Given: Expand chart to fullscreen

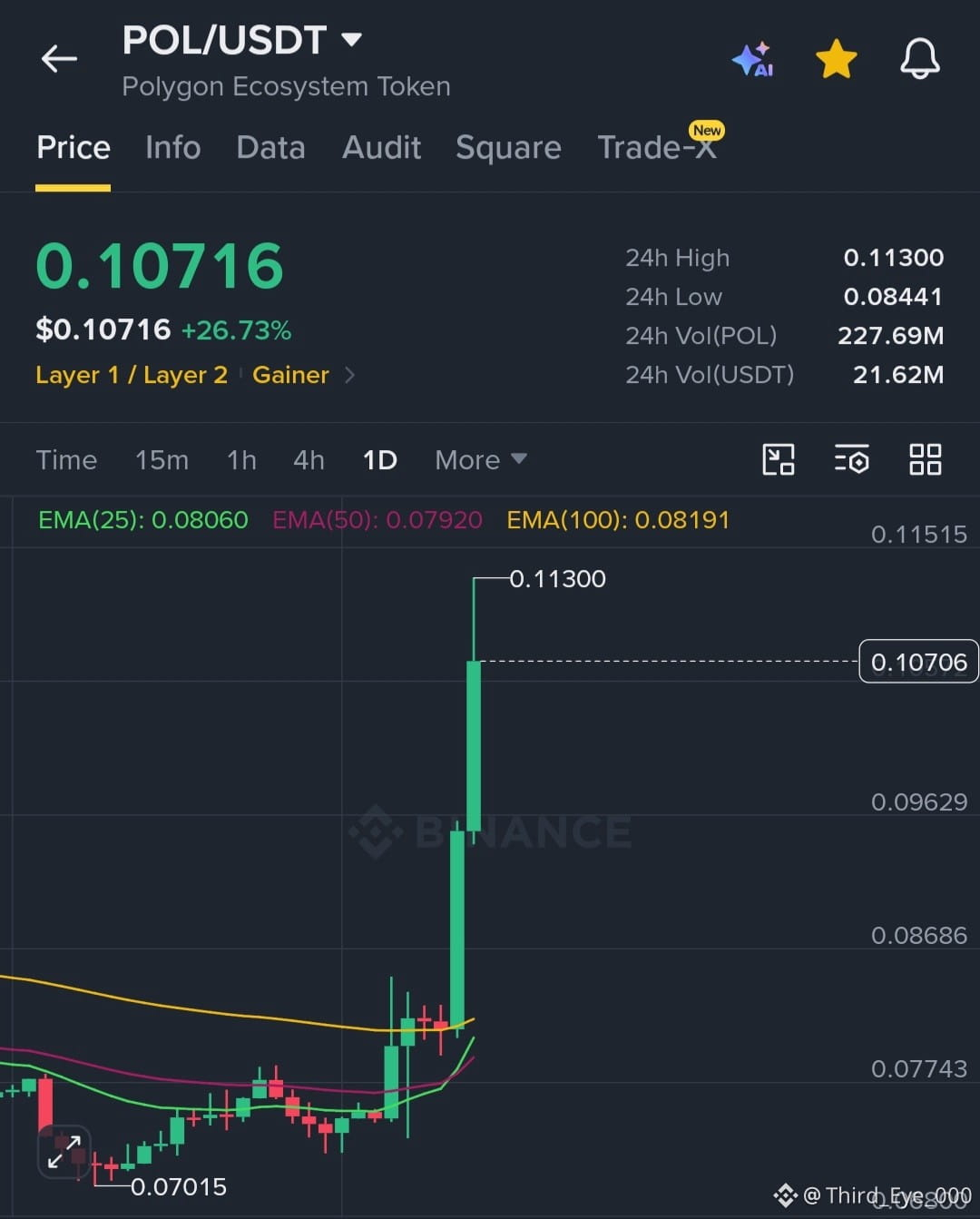Looking at the screenshot, I should pyautogui.click(x=64, y=1152).
